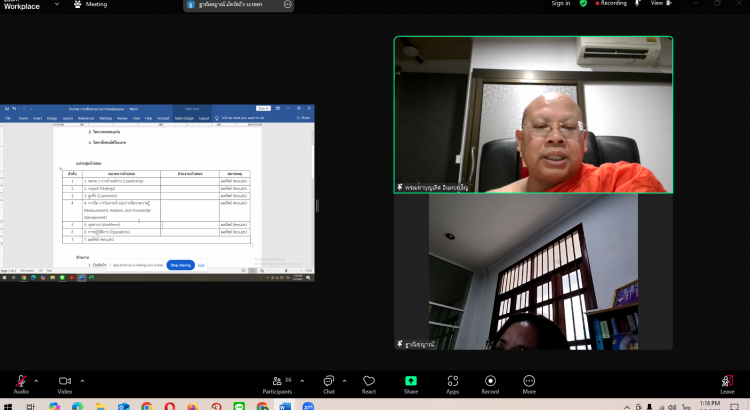The image size is (750, 410).
Task: Click Sign in at the top
Action: point(561,3)
